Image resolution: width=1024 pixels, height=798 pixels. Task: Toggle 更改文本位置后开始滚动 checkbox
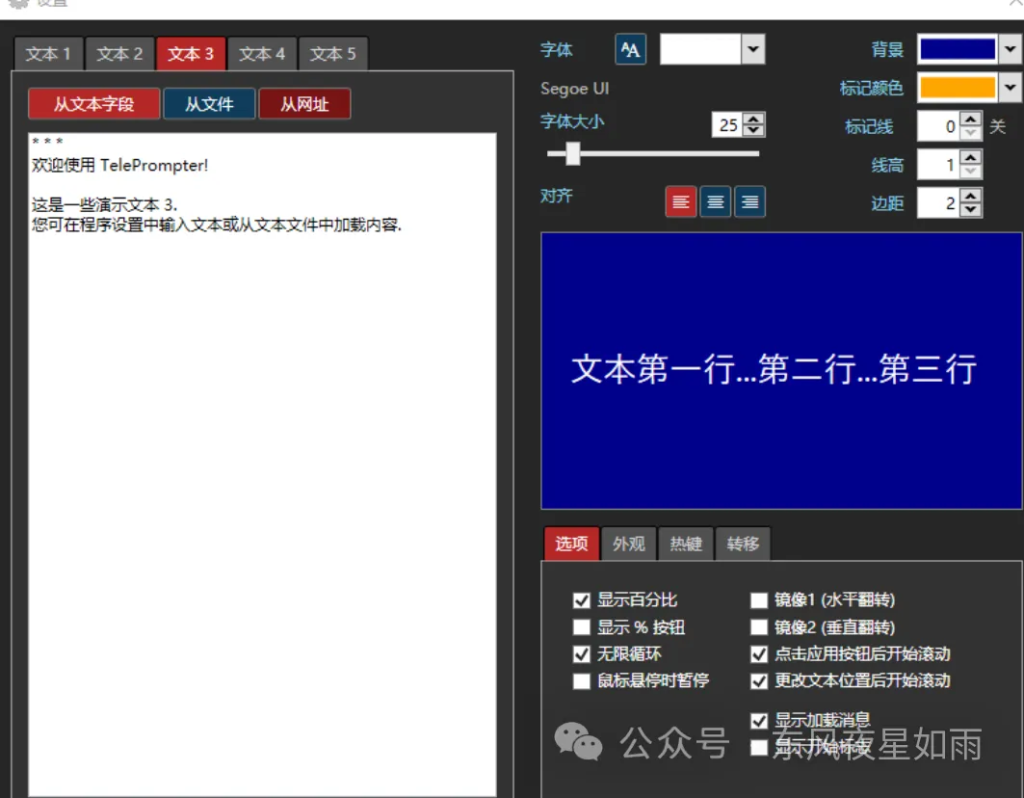point(759,681)
